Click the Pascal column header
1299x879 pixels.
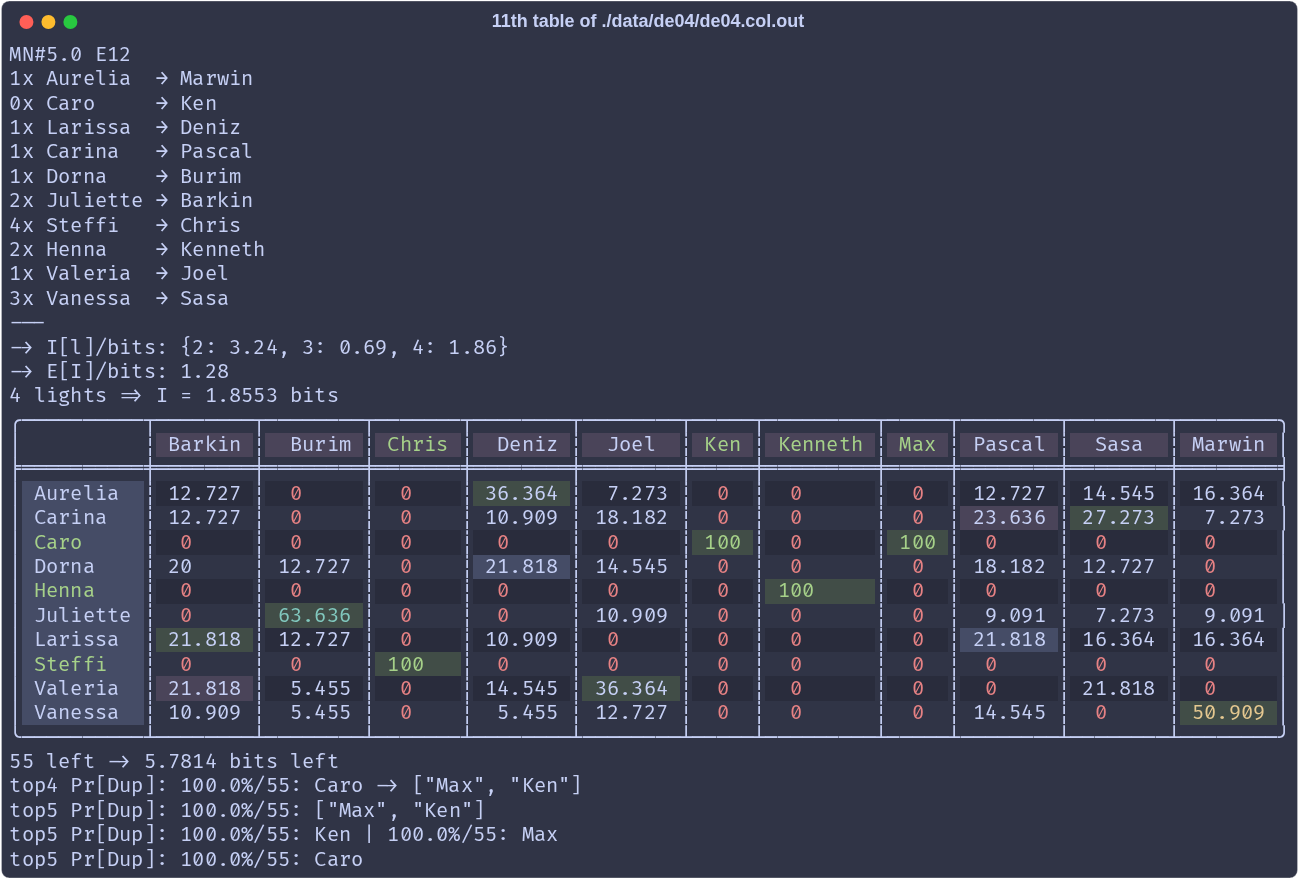(1009, 445)
